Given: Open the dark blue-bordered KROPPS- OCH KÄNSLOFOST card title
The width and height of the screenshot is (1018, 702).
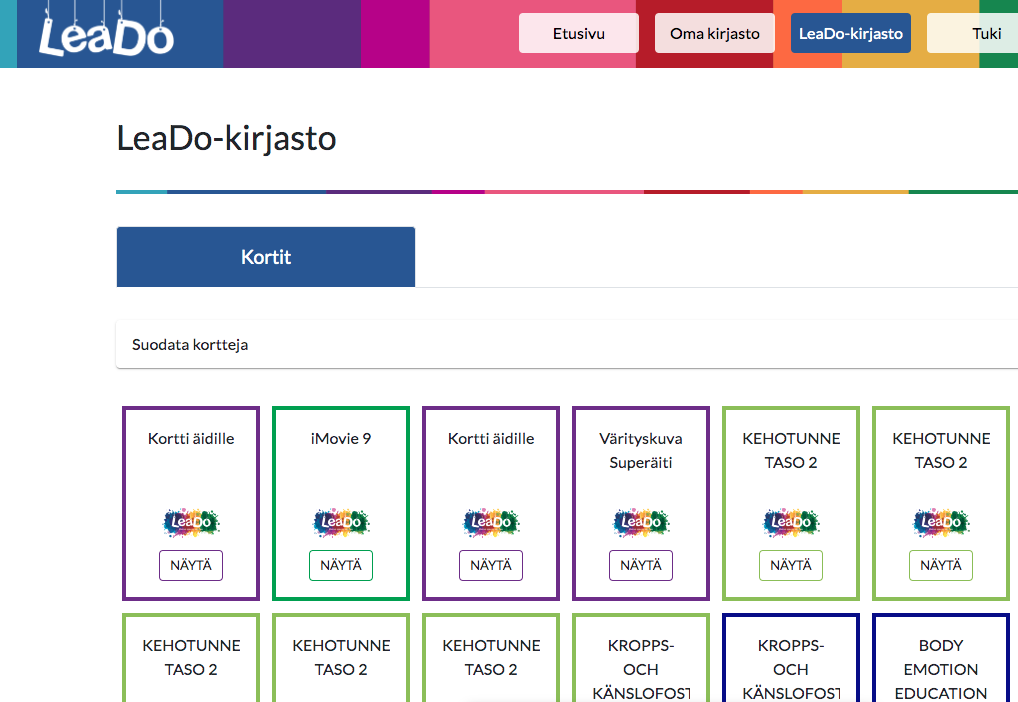Looking at the screenshot, I should (x=791, y=669).
